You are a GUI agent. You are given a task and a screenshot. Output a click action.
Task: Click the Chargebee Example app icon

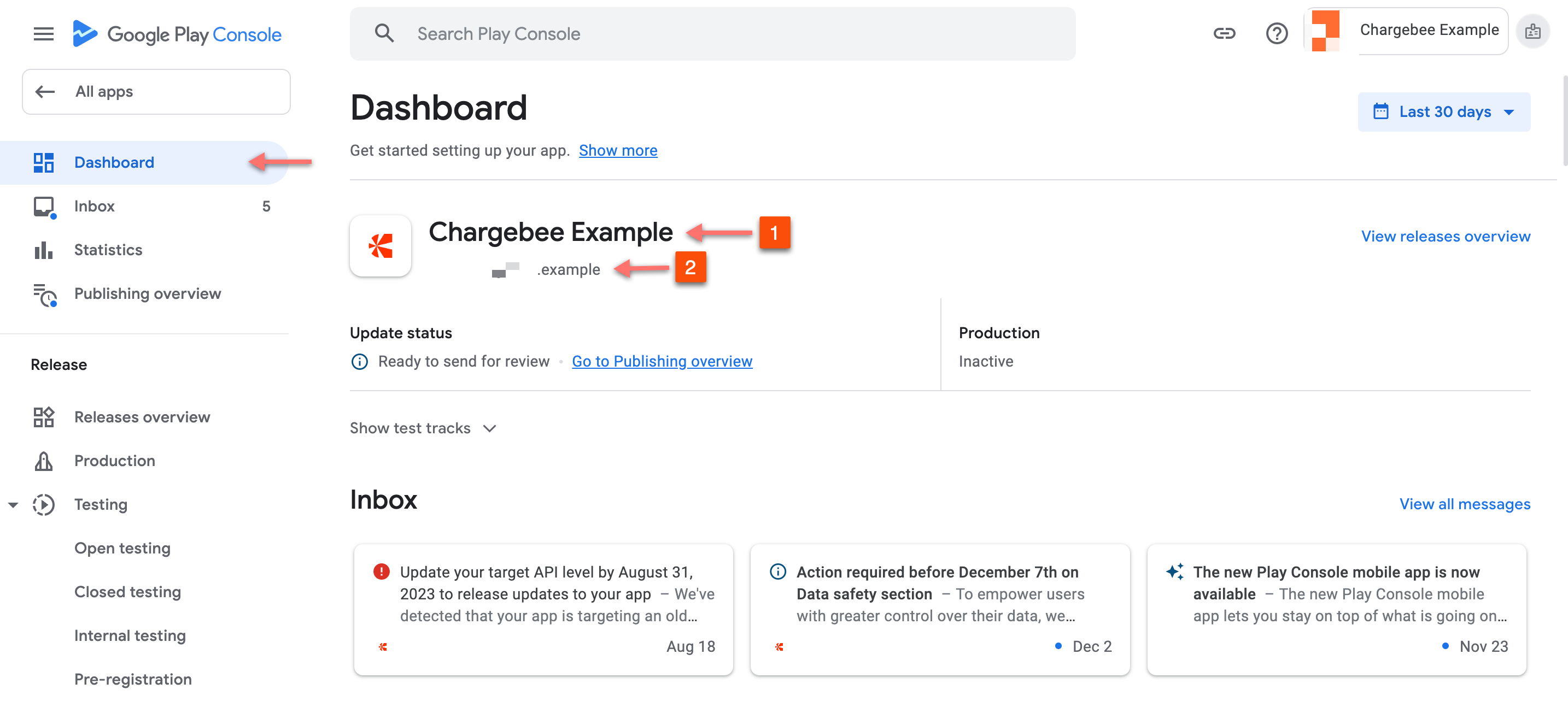381,246
